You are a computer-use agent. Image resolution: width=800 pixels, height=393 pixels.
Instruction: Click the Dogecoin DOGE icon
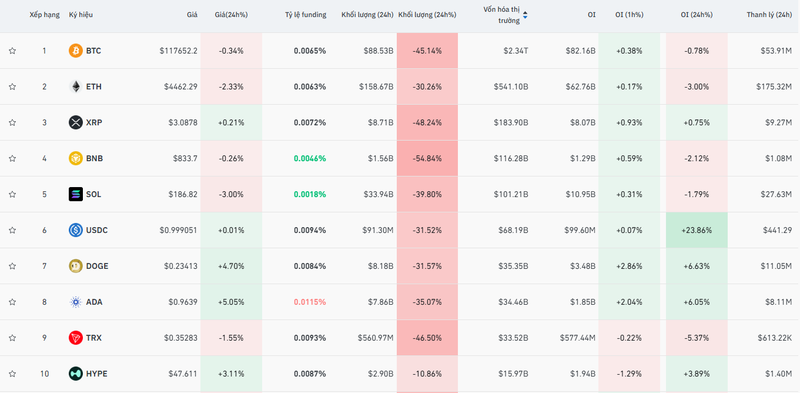pos(76,266)
